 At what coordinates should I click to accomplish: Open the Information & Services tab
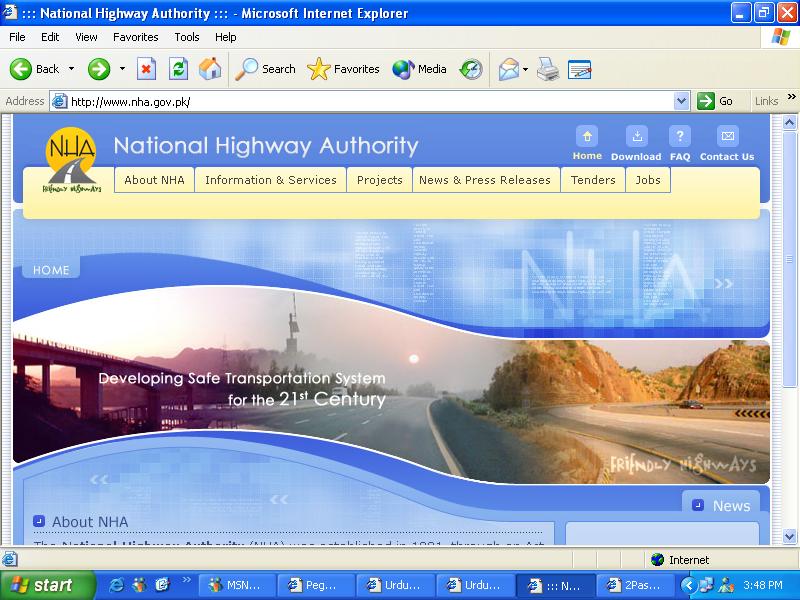point(271,180)
